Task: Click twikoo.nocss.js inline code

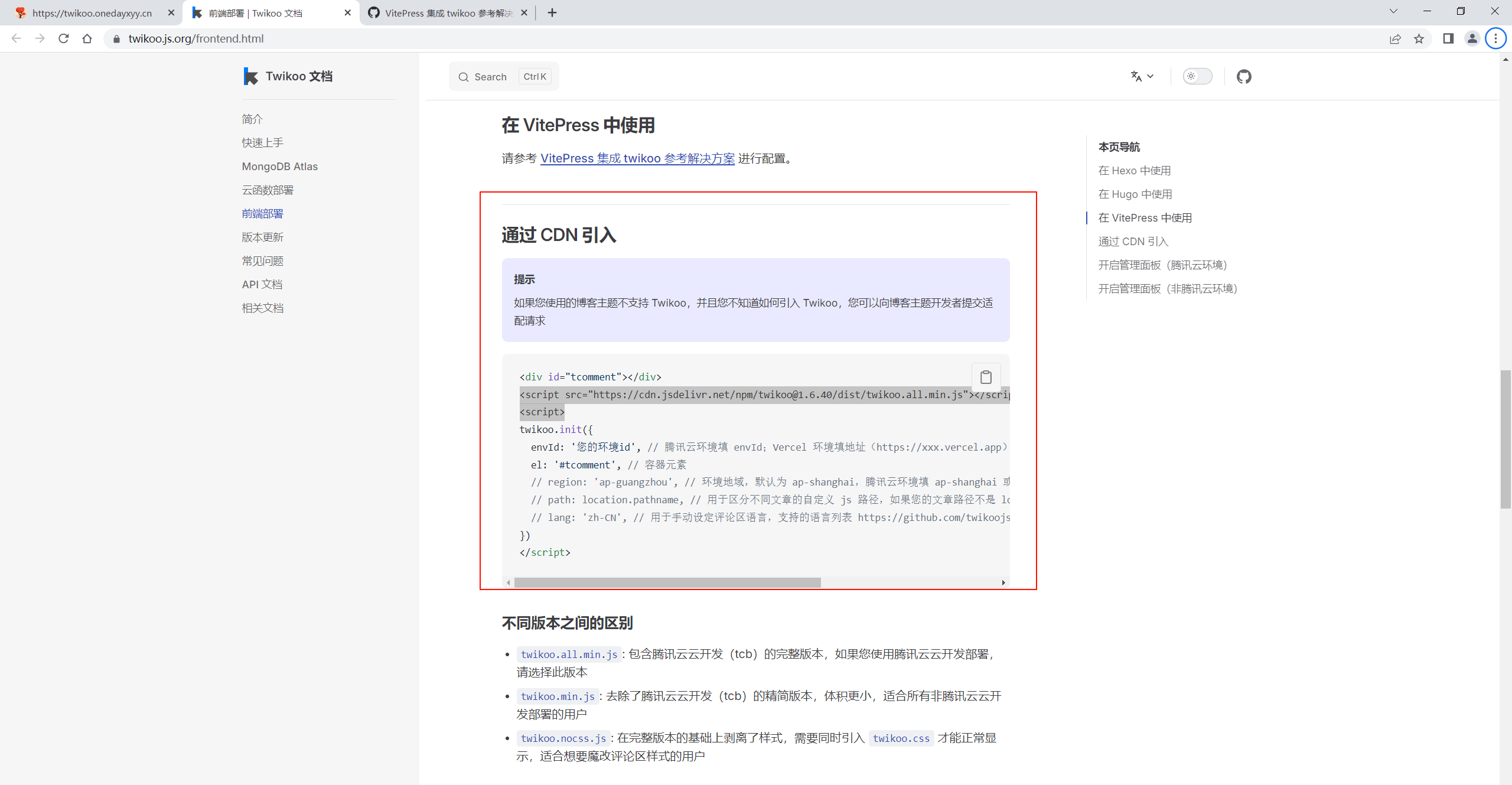Action: pyautogui.click(x=563, y=738)
